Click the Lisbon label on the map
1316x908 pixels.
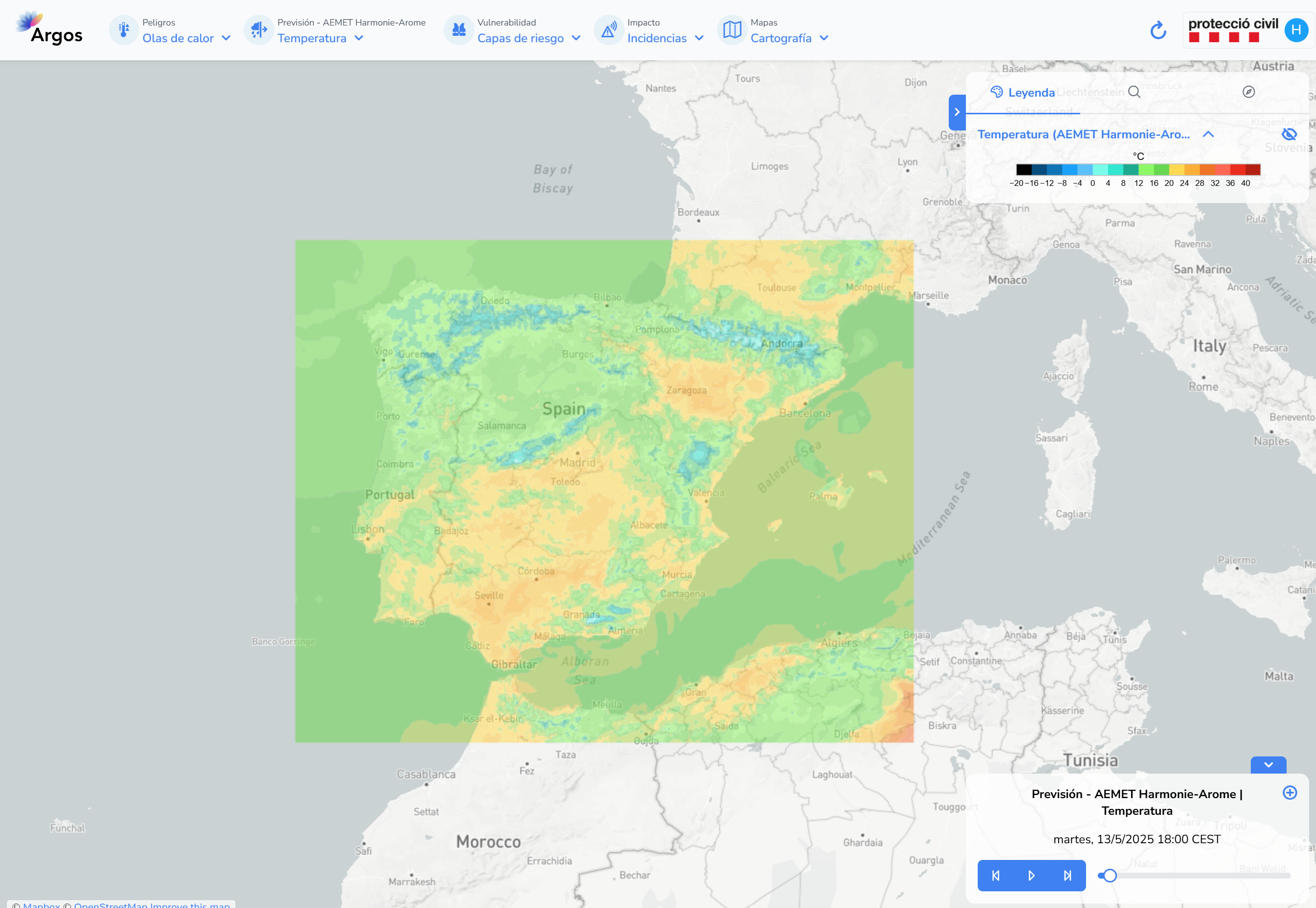click(367, 529)
